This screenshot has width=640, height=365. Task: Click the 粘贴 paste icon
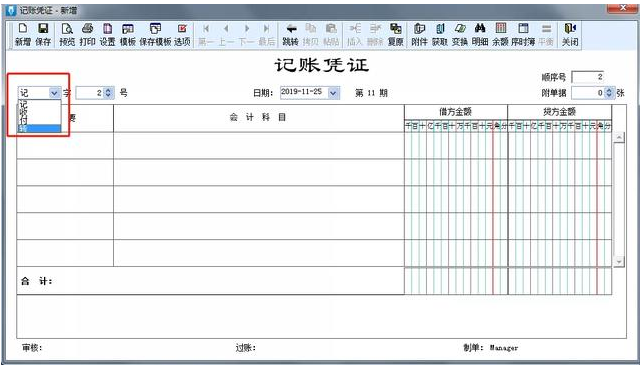pos(331,34)
